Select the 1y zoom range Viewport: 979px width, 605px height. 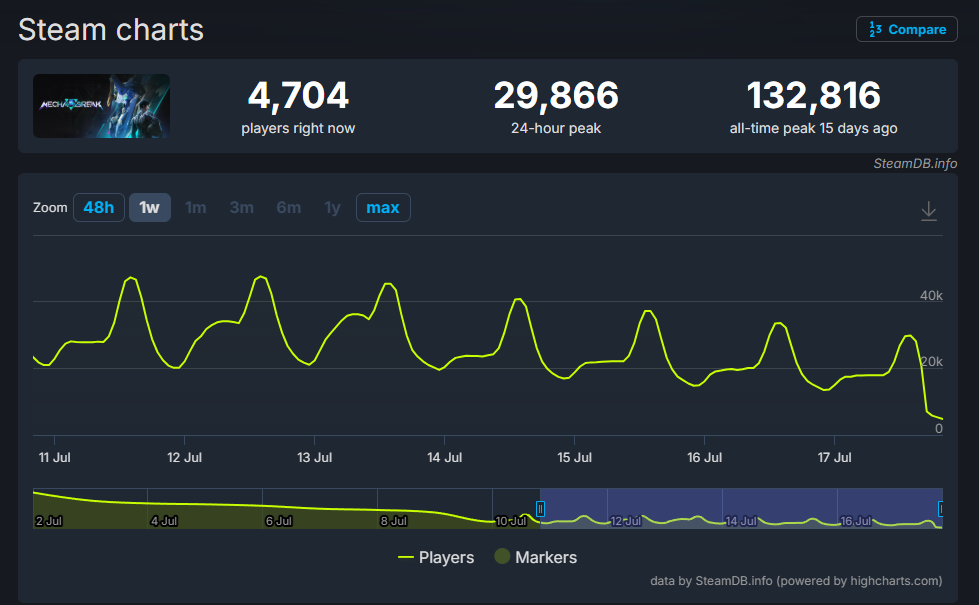pos(332,207)
